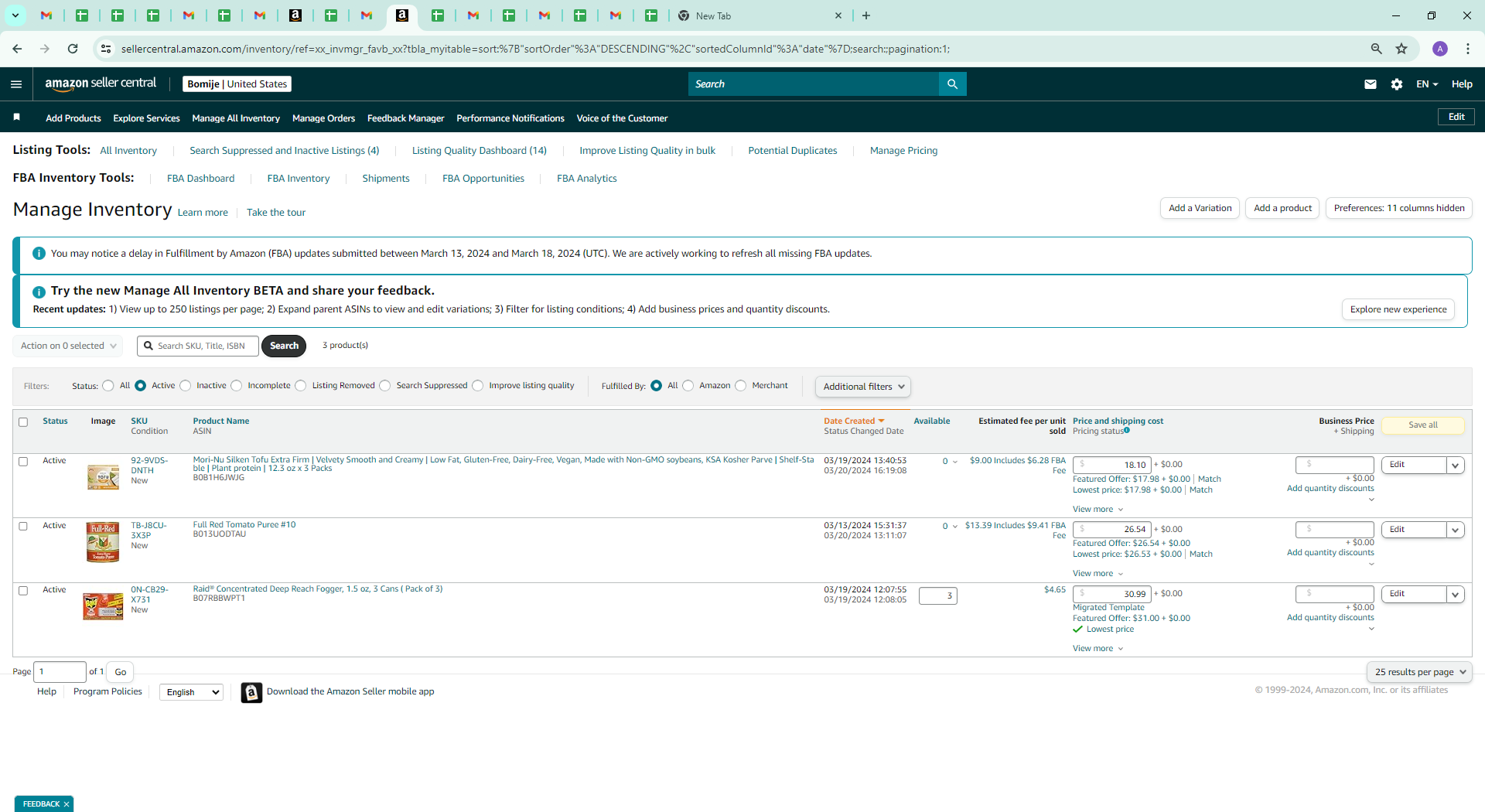Open the English language selector in the footer

191,692
